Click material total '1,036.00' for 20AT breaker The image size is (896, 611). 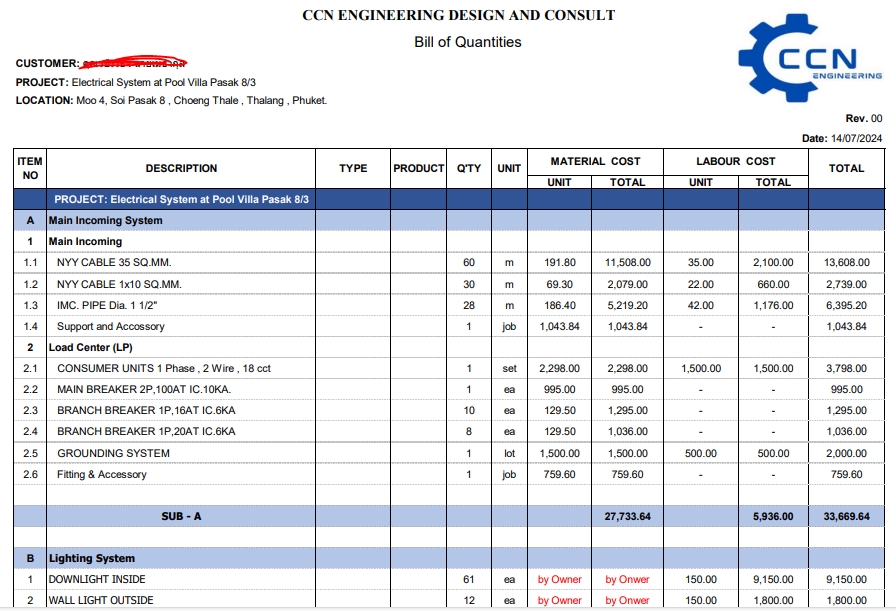pyautogui.click(x=627, y=432)
